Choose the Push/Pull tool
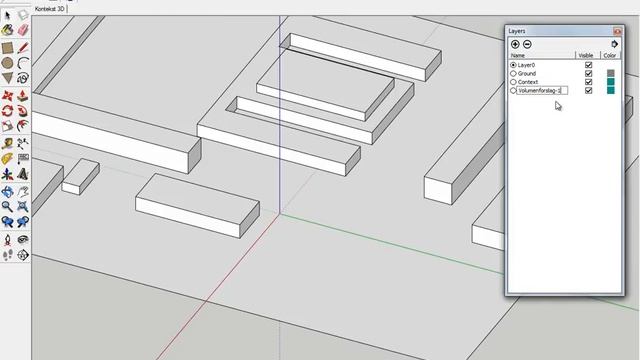Screen dimensions: 640x360 click(x=23, y=96)
